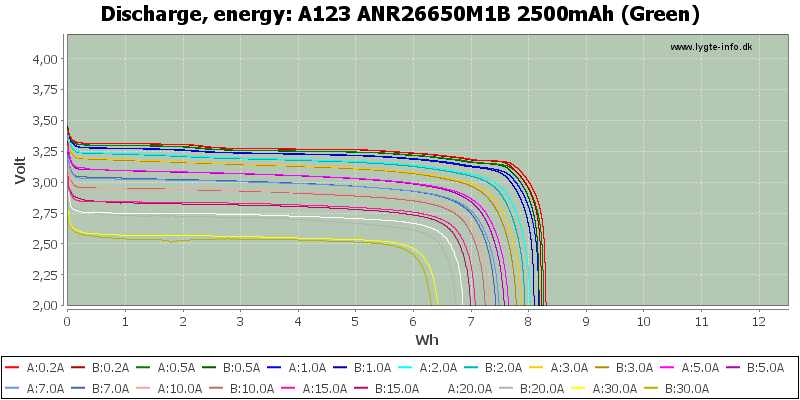
Task: Click the 2,00 y-axis tick label
Action: 47,306
